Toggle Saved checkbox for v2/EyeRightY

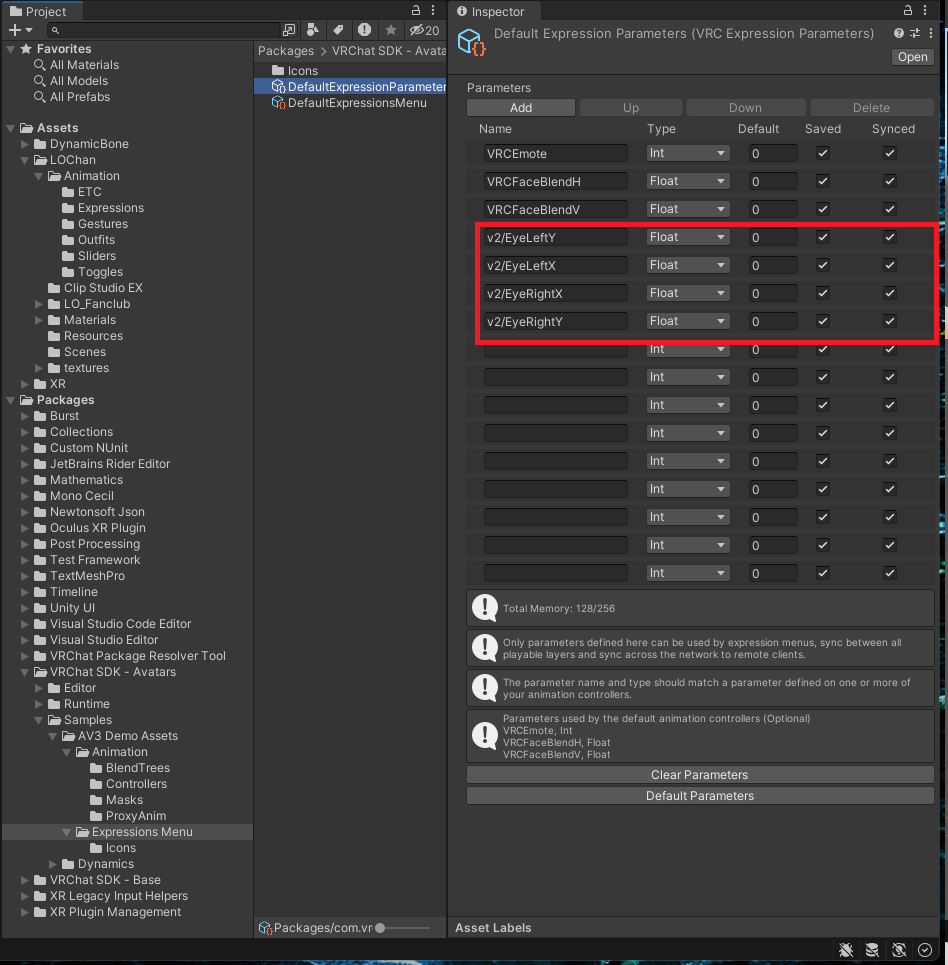point(823,321)
